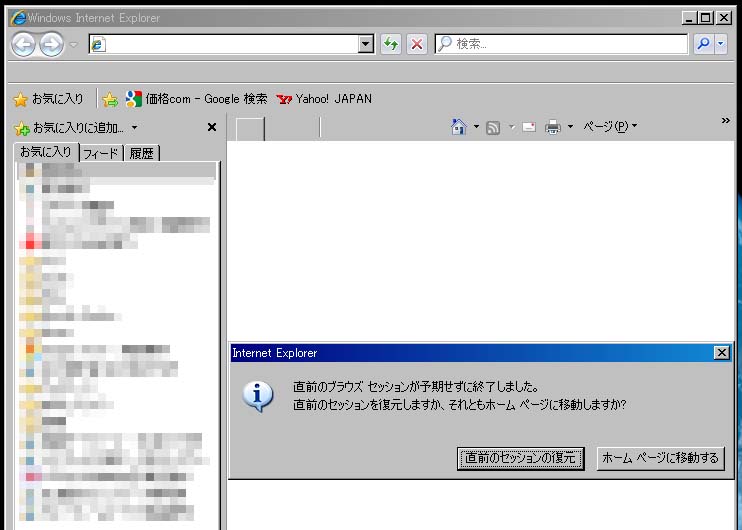The height and width of the screenshot is (530, 742).
Task: Click 直前のセッションの復元 button
Action: 521,459
